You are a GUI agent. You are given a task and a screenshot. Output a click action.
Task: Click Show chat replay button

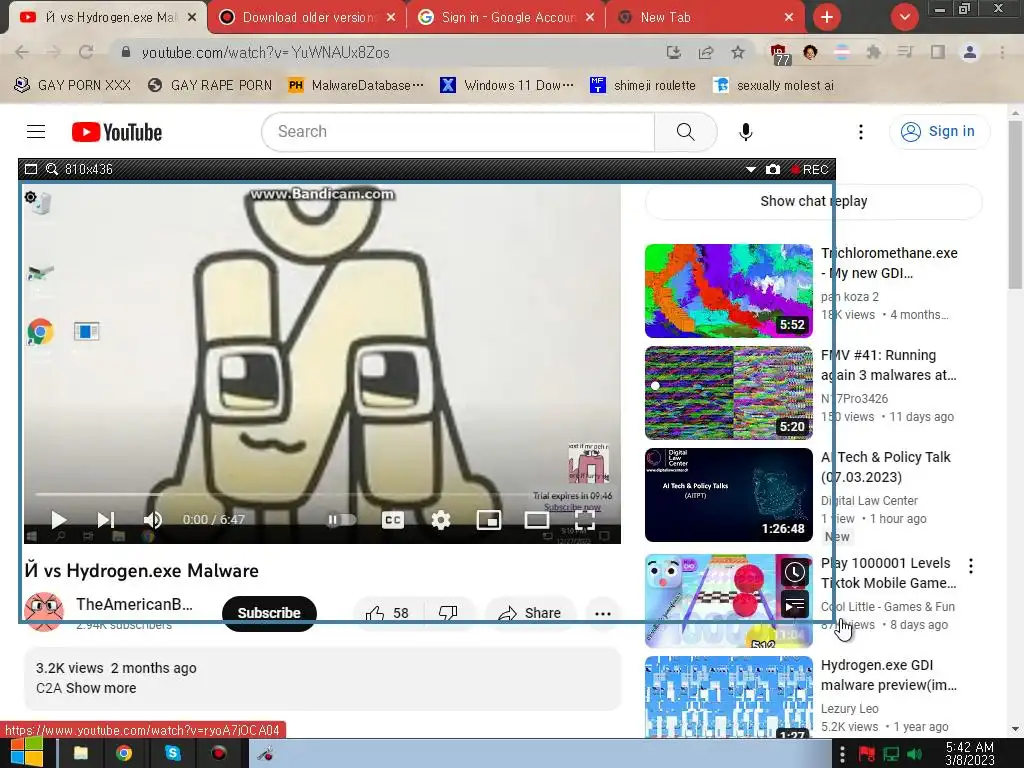(x=814, y=201)
